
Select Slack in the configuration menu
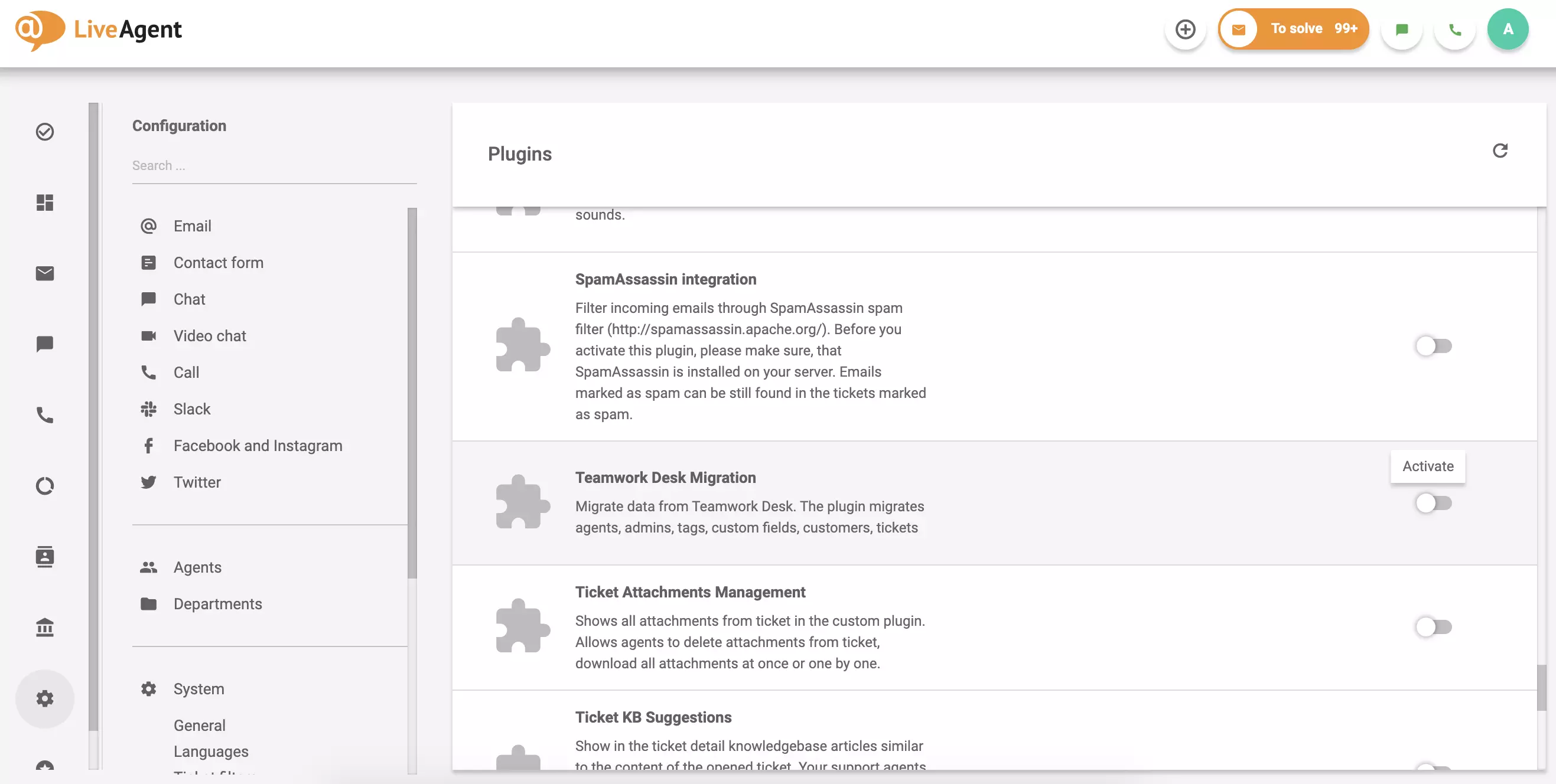[191, 409]
